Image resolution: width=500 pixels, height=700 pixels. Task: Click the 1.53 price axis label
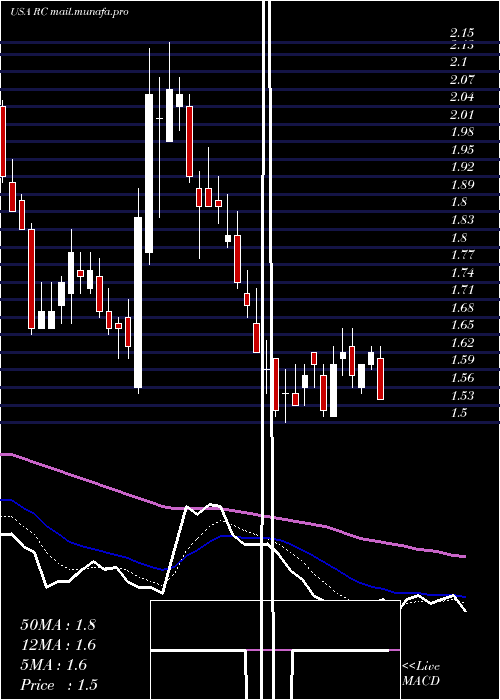pos(462,396)
